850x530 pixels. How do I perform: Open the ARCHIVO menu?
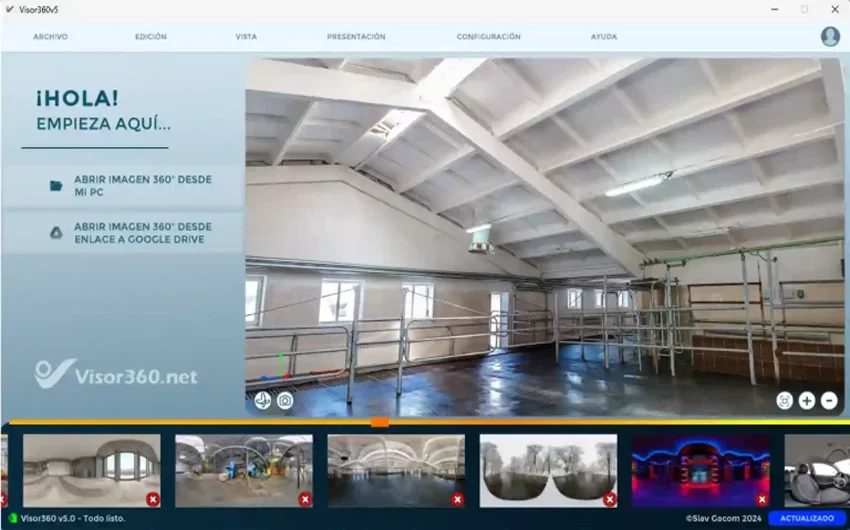pyautogui.click(x=50, y=37)
